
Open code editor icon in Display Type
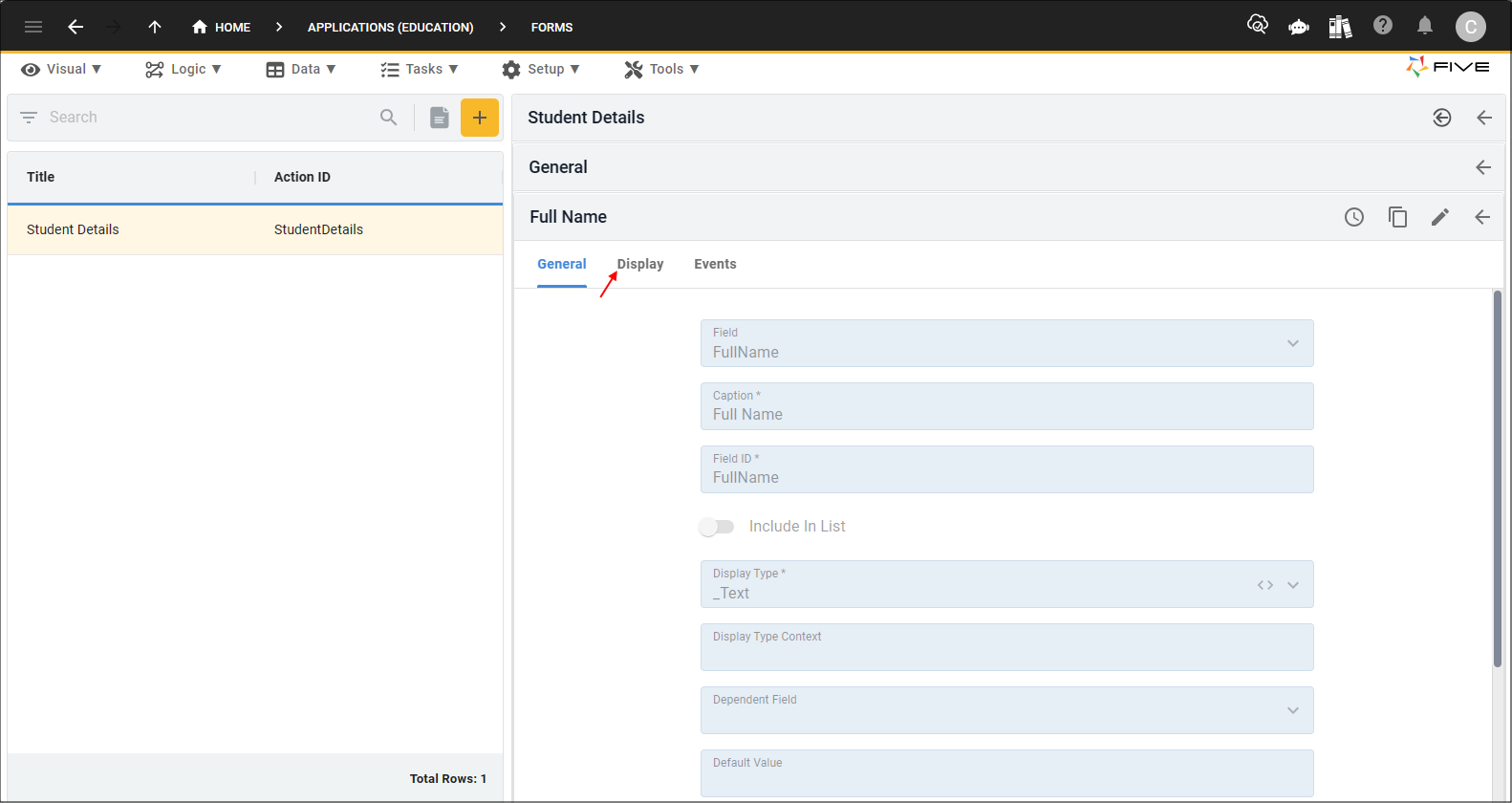[x=1265, y=585]
